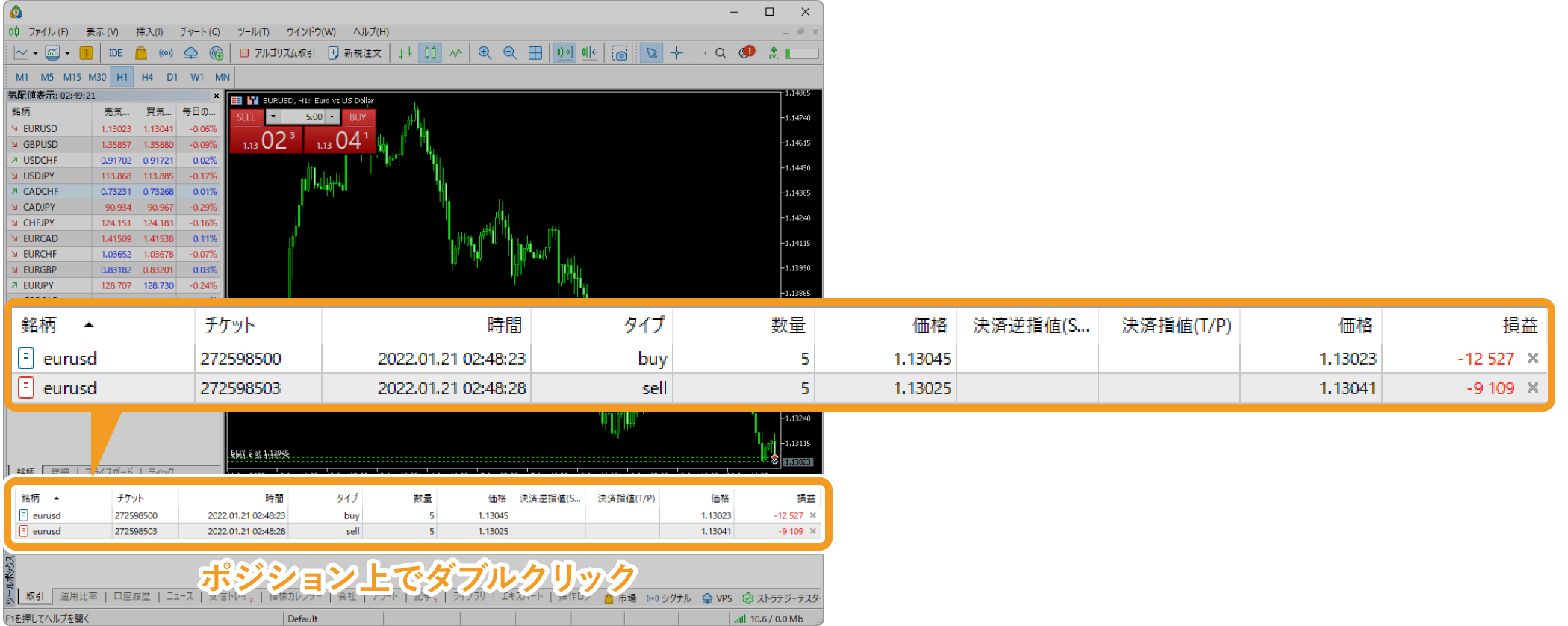Image resolution: width=1568 pixels, height=626 pixels.
Task: Click the candlestick icon beside EURUSD chart title
Action: (252, 100)
